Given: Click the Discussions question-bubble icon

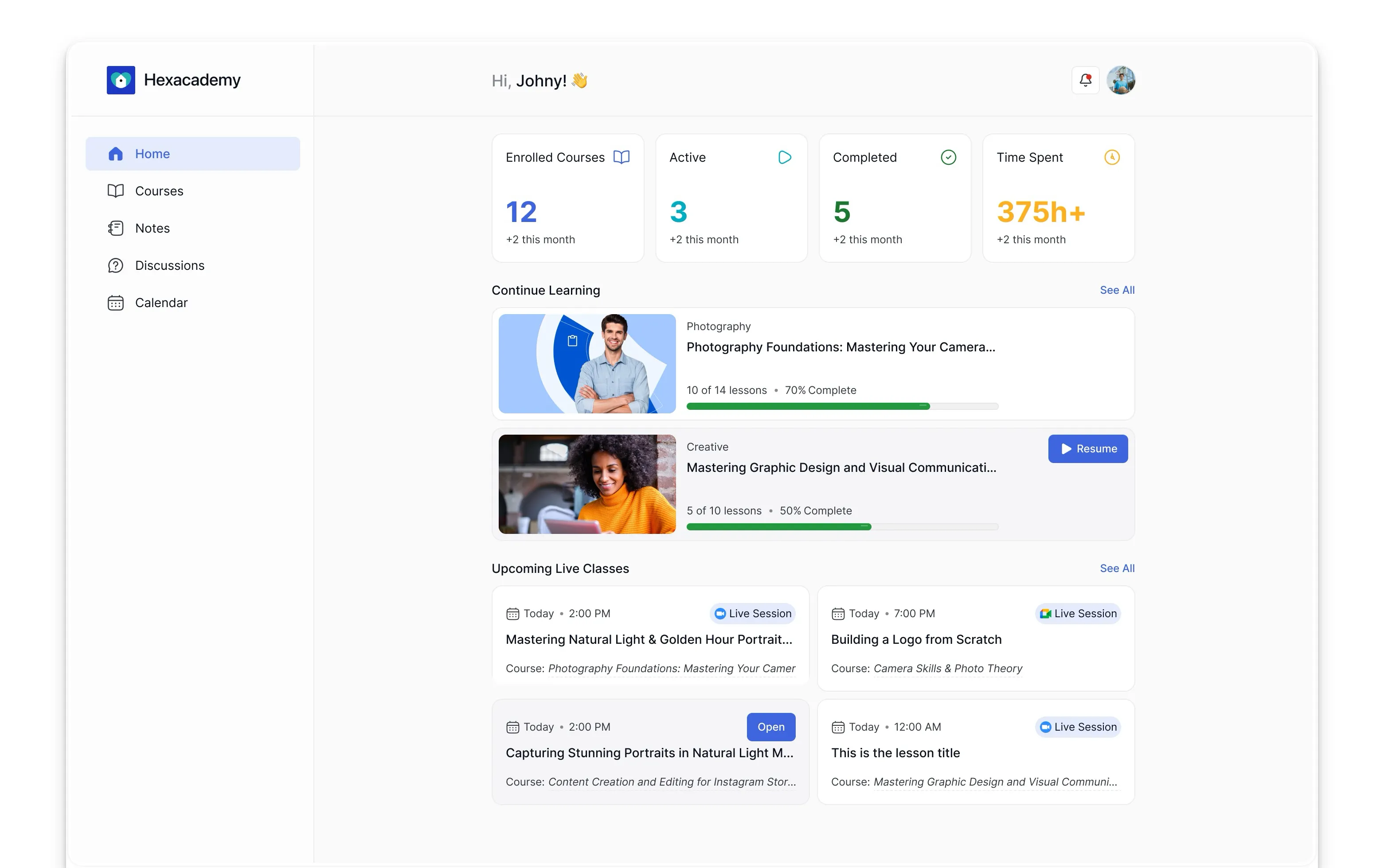Looking at the screenshot, I should pos(115,266).
